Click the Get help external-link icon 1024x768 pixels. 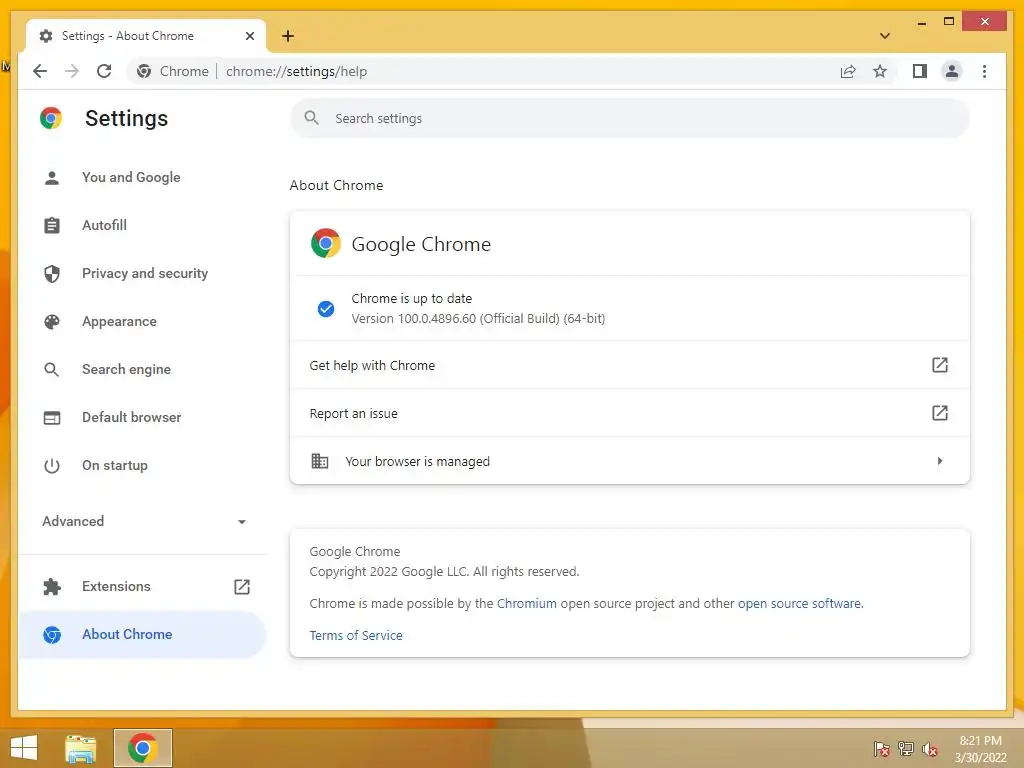pos(939,365)
